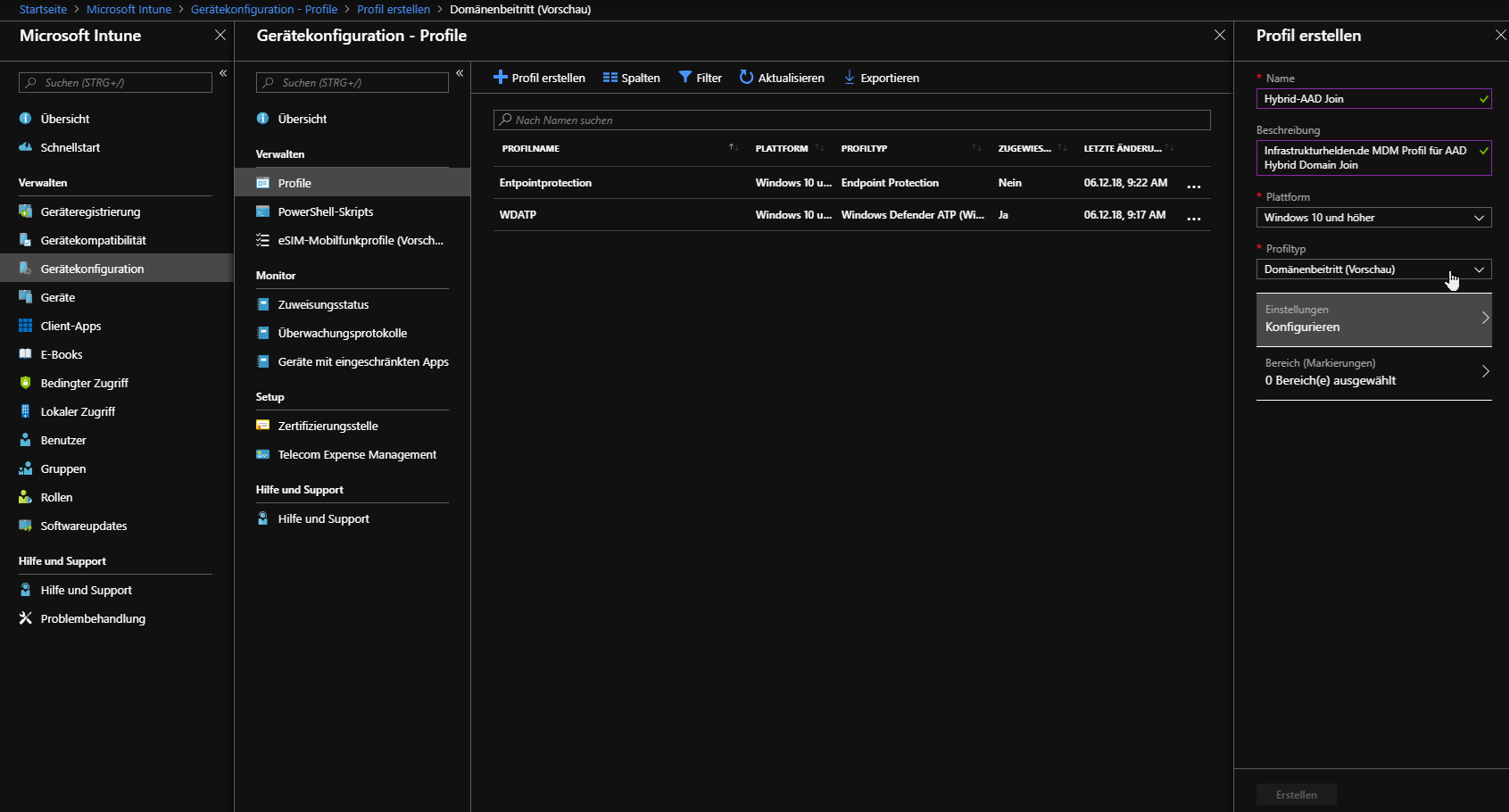The width and height of the screenshot is (1509, 812).
Task: Open more options for Entpointprotection row
Action: point(1194,186)
